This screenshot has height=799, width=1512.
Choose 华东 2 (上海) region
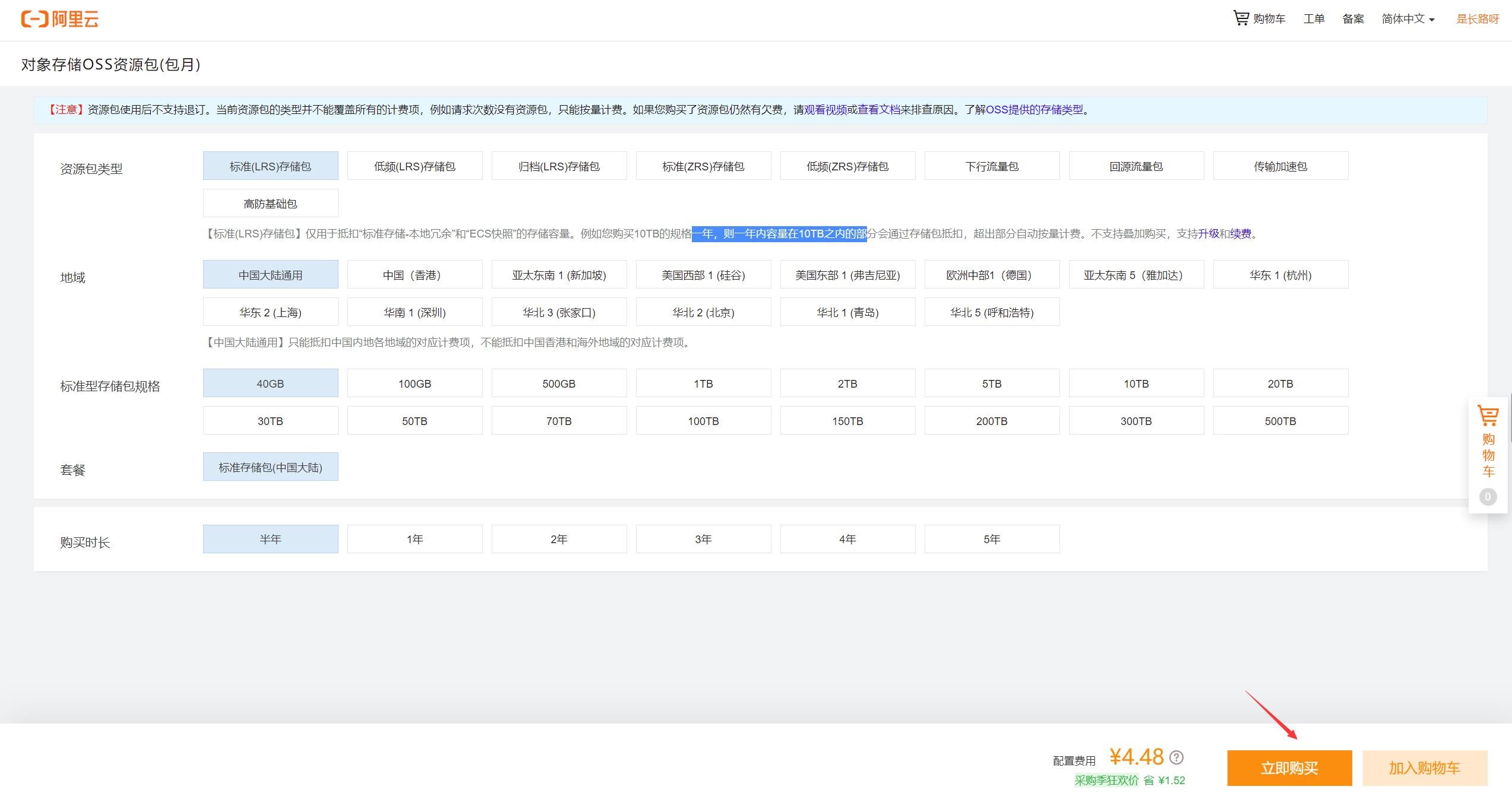pos(270,312)
